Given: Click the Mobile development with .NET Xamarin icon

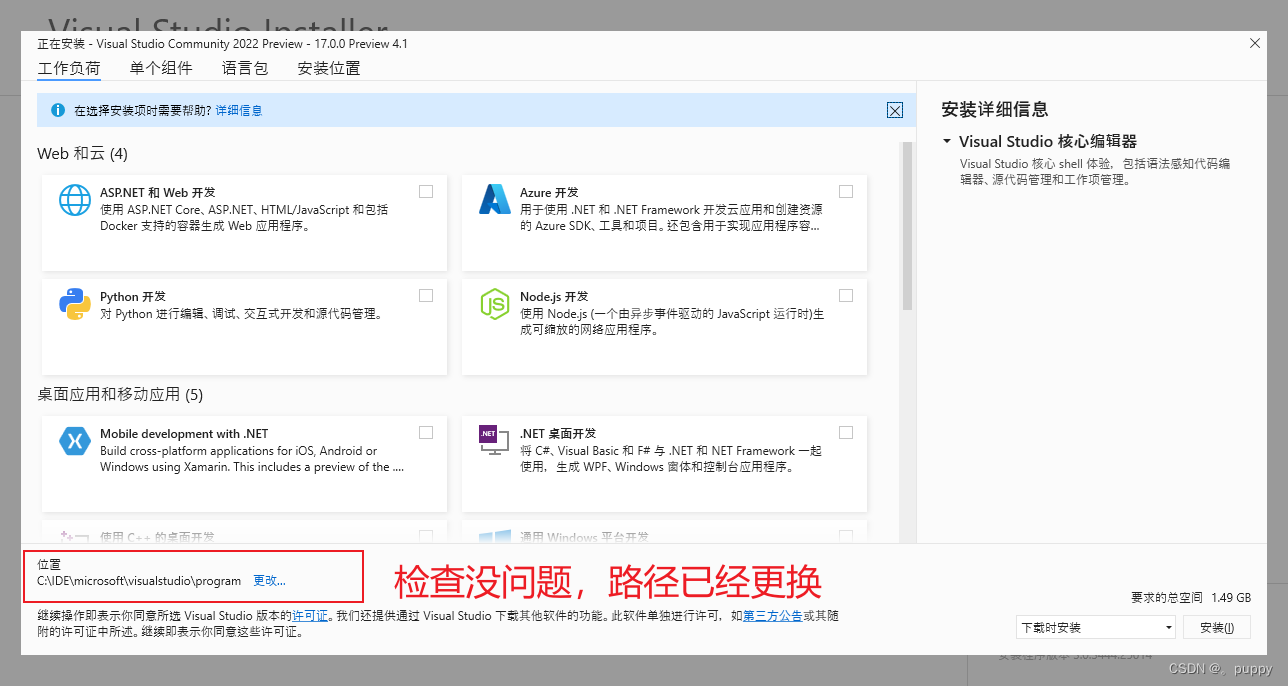Looking at the screenshot, I should (75, 441).
